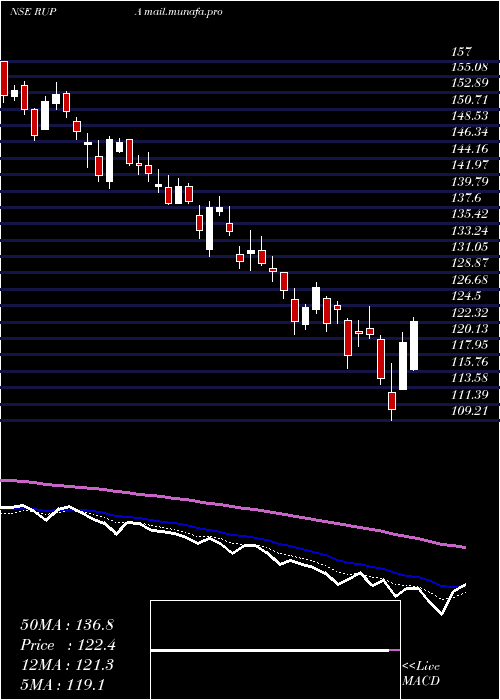The image size is (500, 700).
Task: Click the 124.5 price level label
Action: (467, 296)
